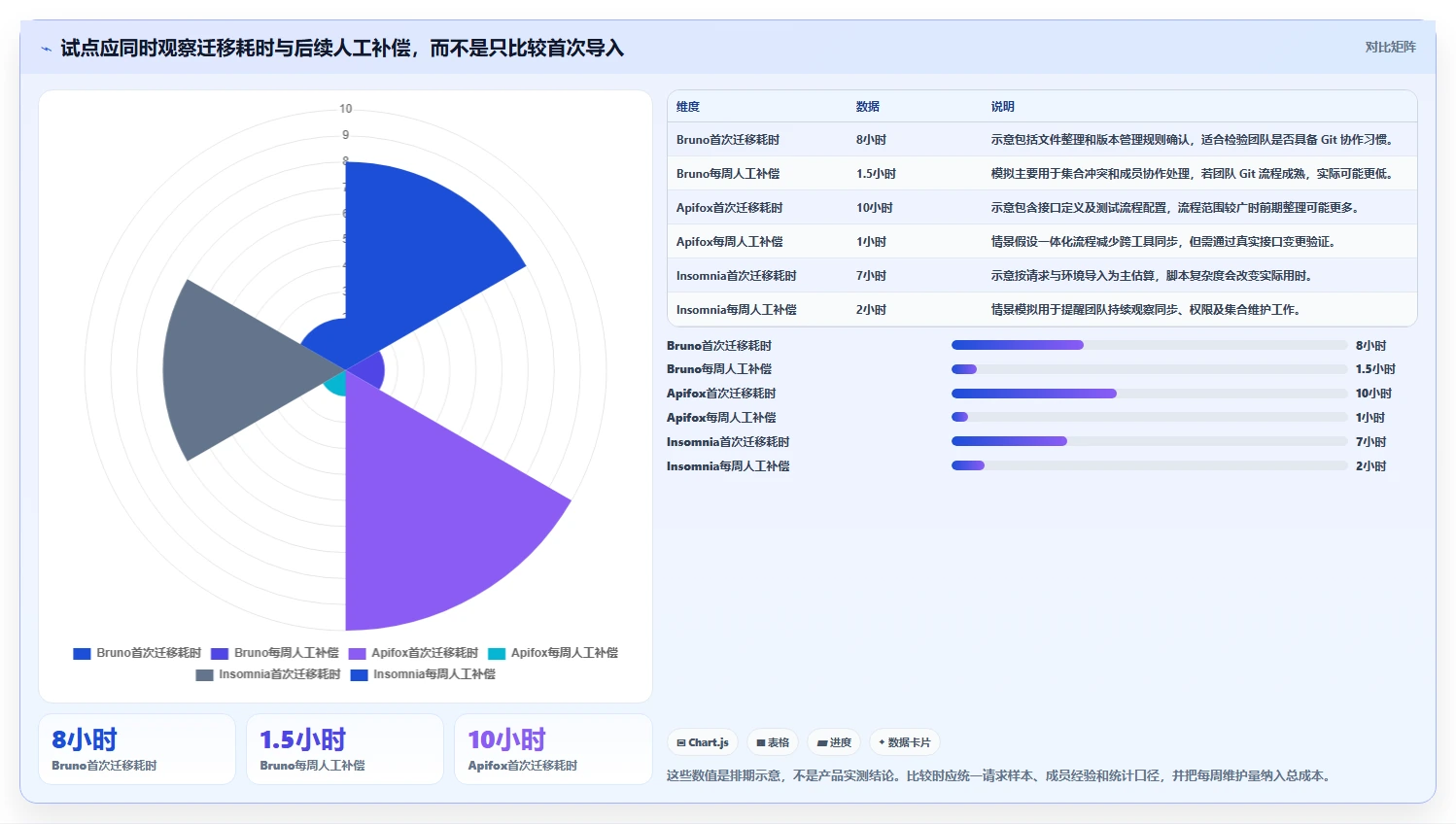This screenshot has height=824, width=1456.
Task: Click the description starting 示意包含接口定义
Action: point(1175,208)
